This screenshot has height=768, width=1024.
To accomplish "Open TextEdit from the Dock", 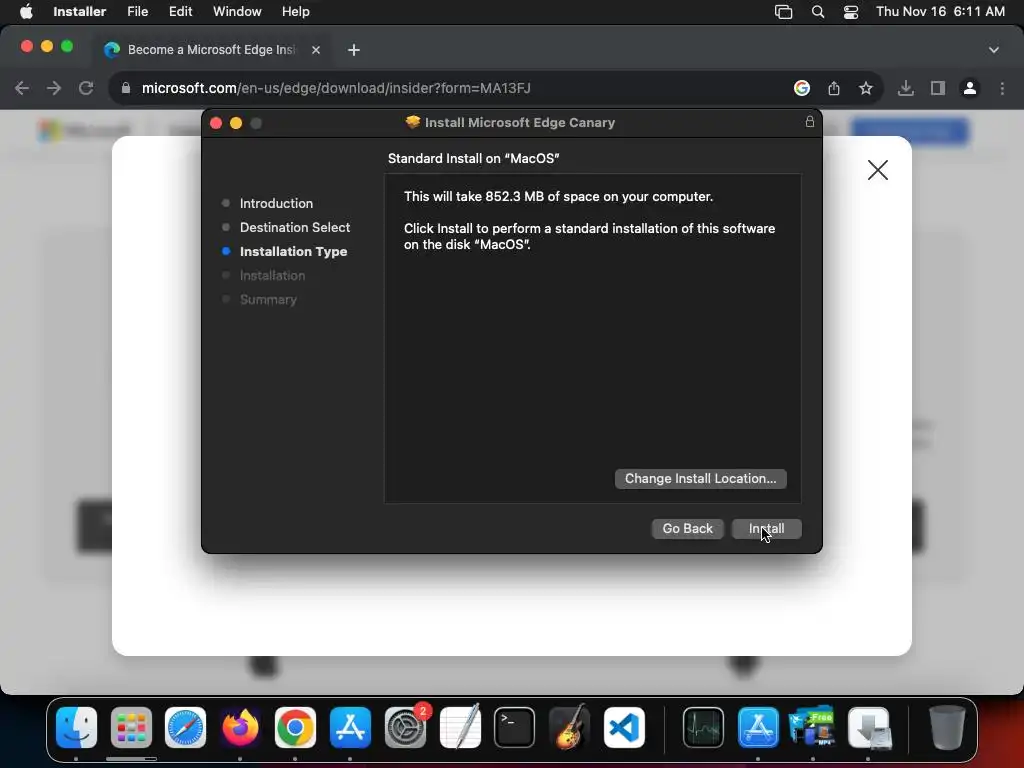I will (460, 727).
